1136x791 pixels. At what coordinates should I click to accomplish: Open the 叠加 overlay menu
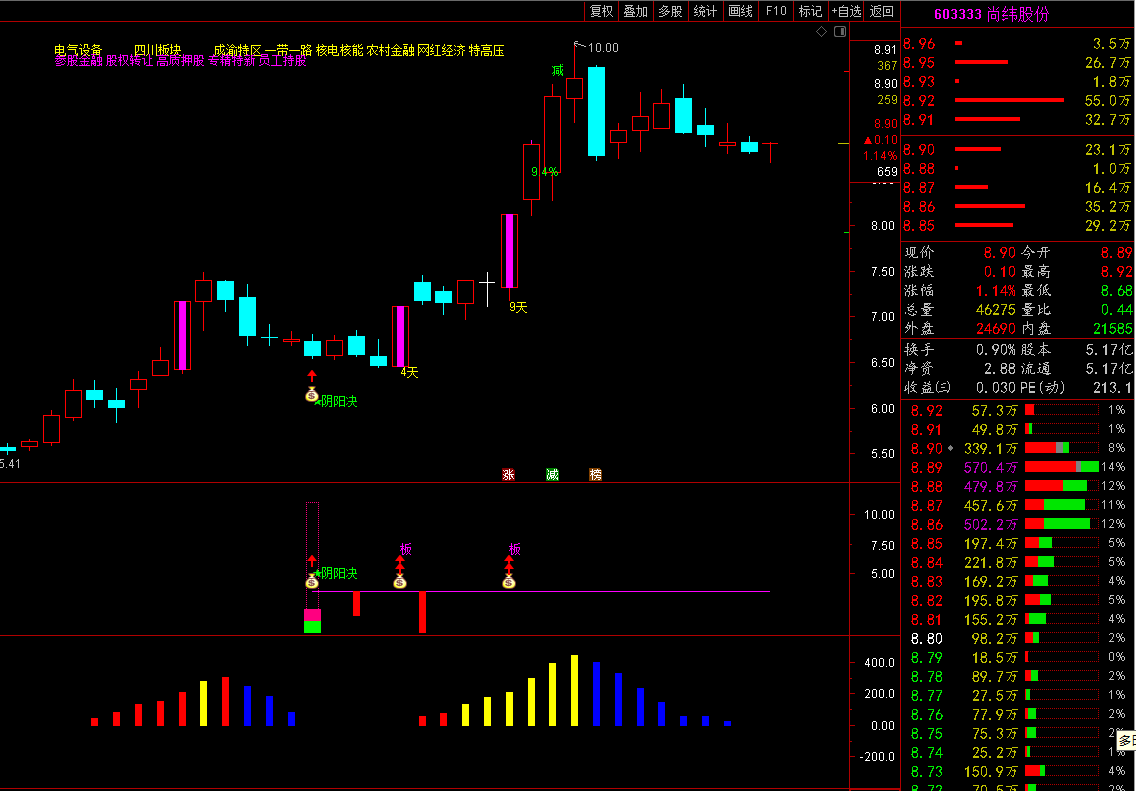coord(635,11)
